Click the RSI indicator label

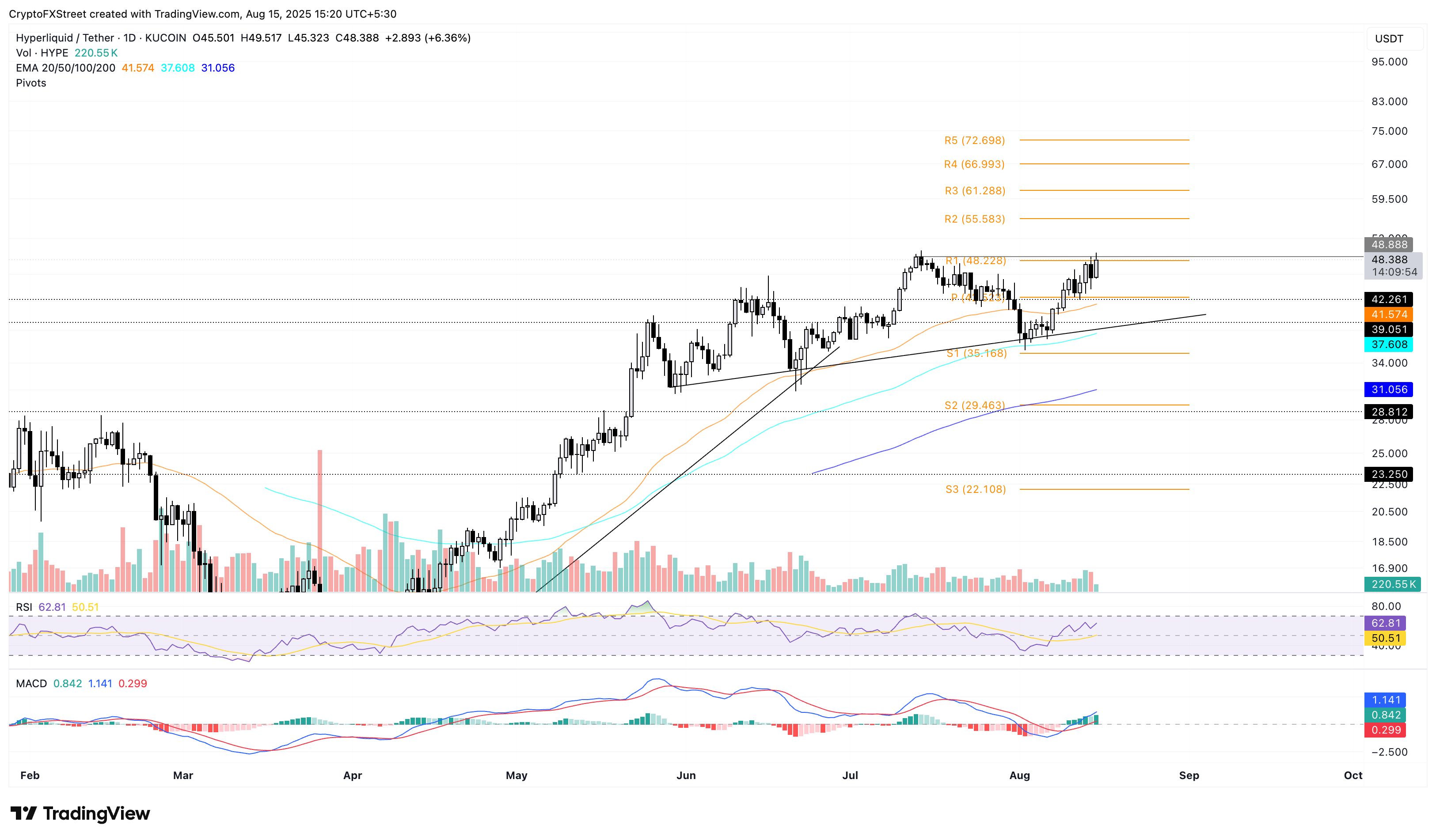pos(24,607)
